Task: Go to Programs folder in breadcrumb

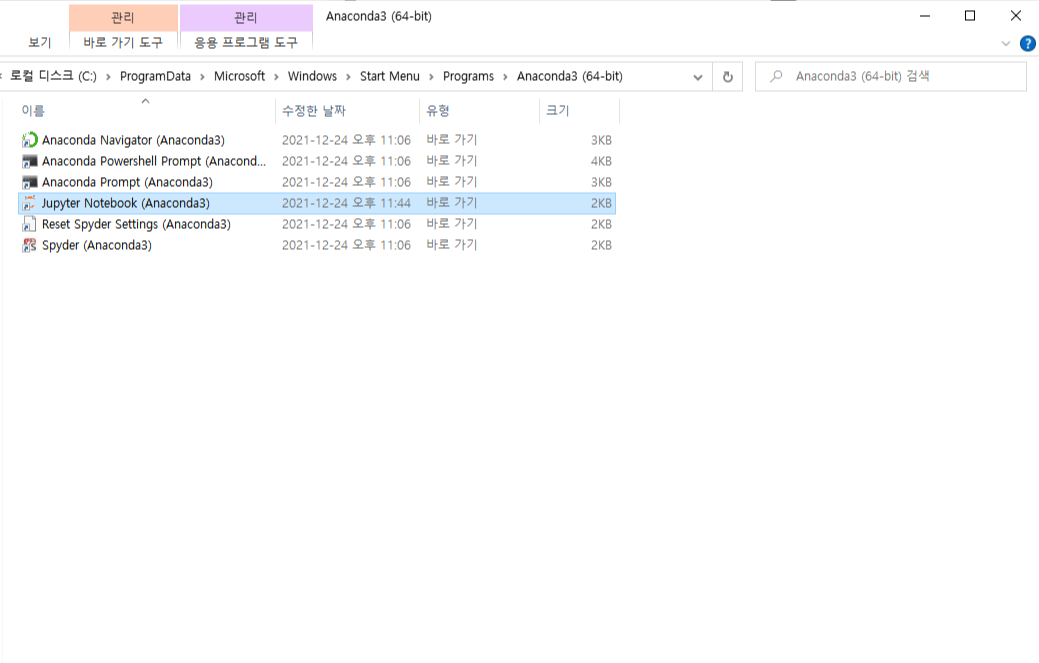Action: pyautogui.click(x=468, y=76)
